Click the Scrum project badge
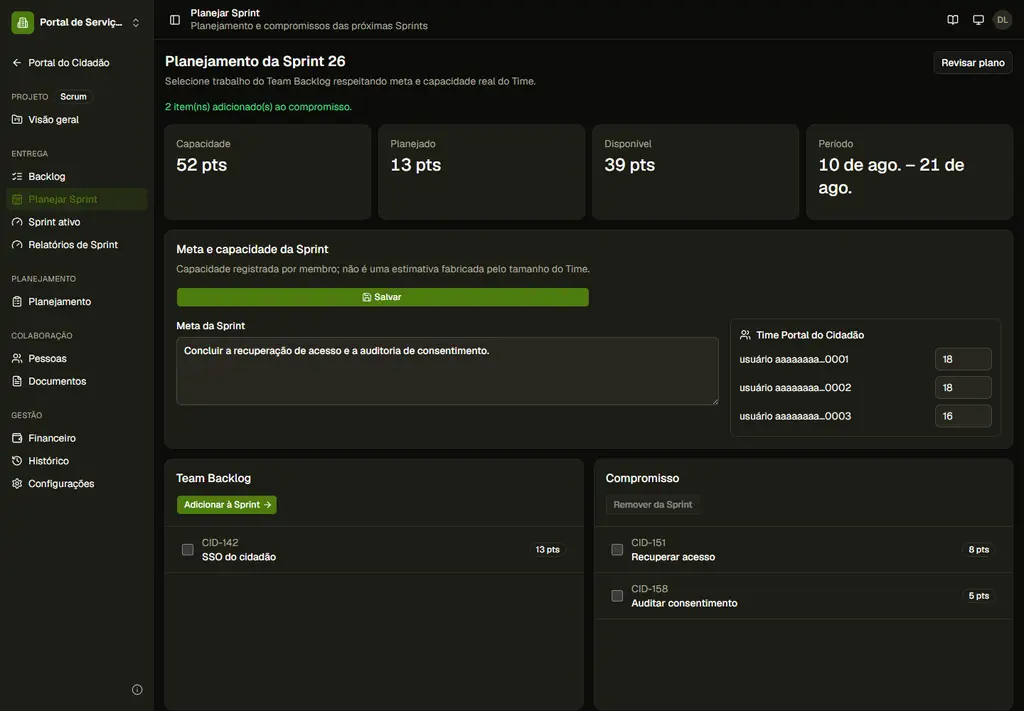 point(73,97)
